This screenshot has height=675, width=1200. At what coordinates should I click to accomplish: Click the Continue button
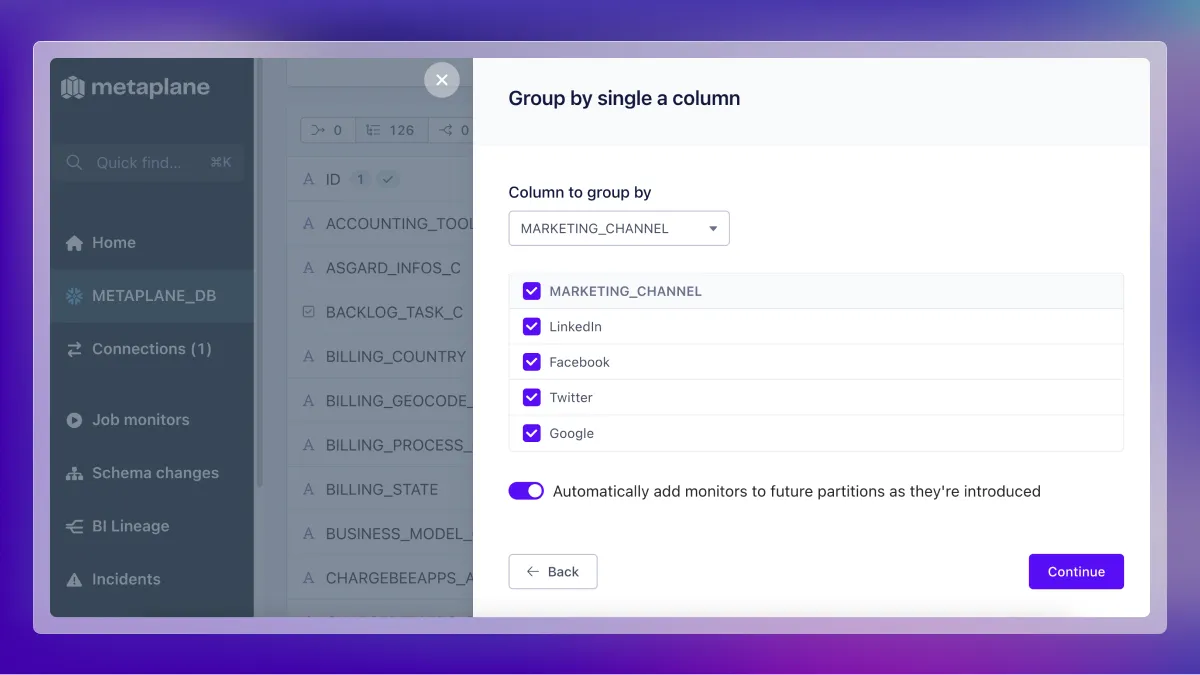coord(1076,572)
